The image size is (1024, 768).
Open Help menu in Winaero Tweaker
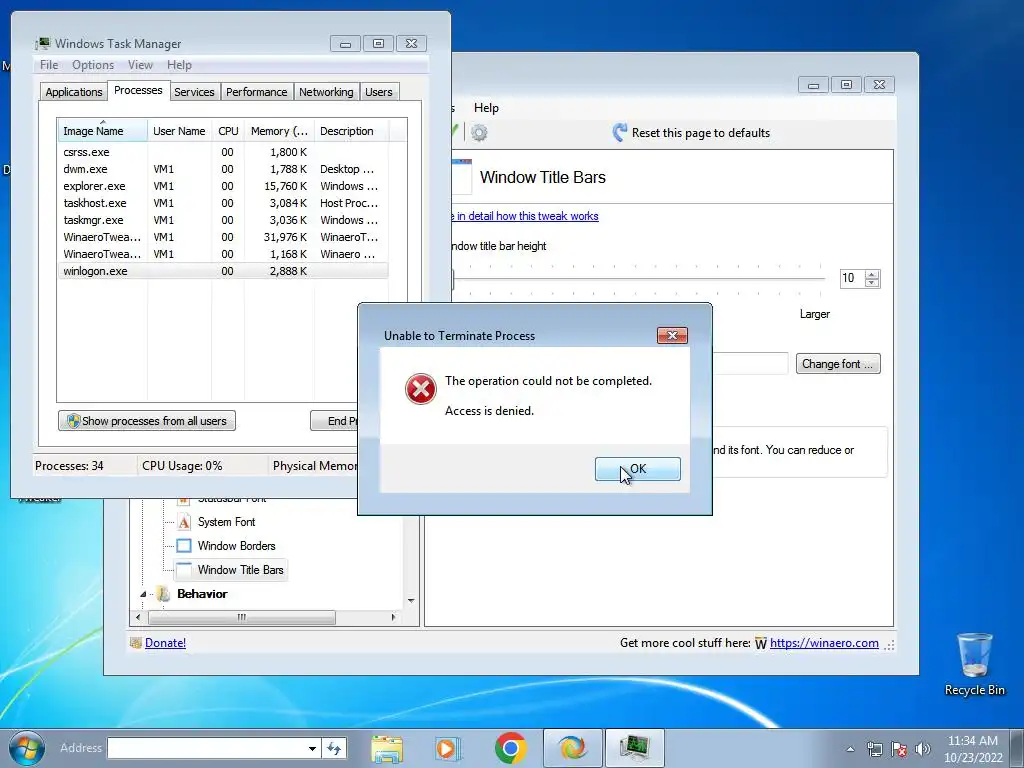(x=486, y=108)
